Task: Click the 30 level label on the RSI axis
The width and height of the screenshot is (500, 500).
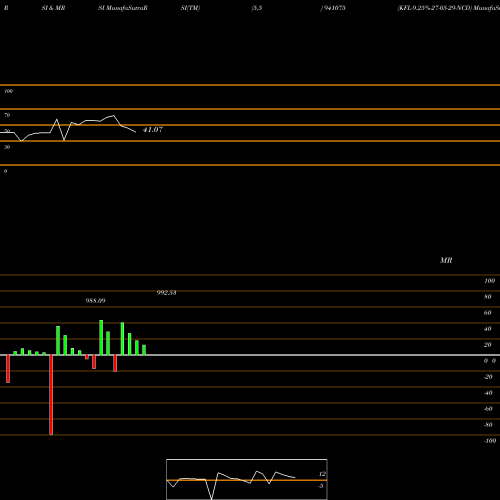Action: pos(7,147)
